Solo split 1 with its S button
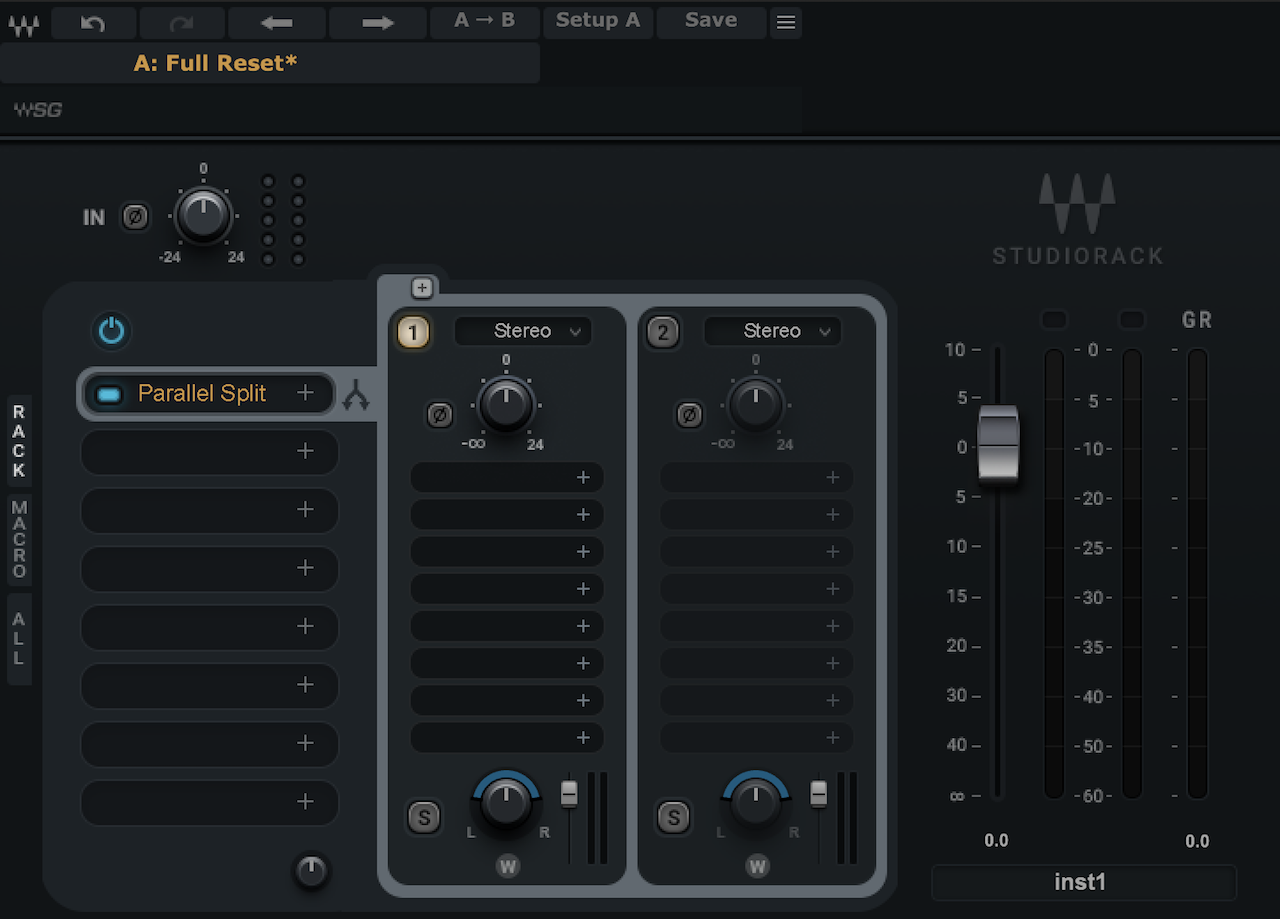 (x=424, y=818)
